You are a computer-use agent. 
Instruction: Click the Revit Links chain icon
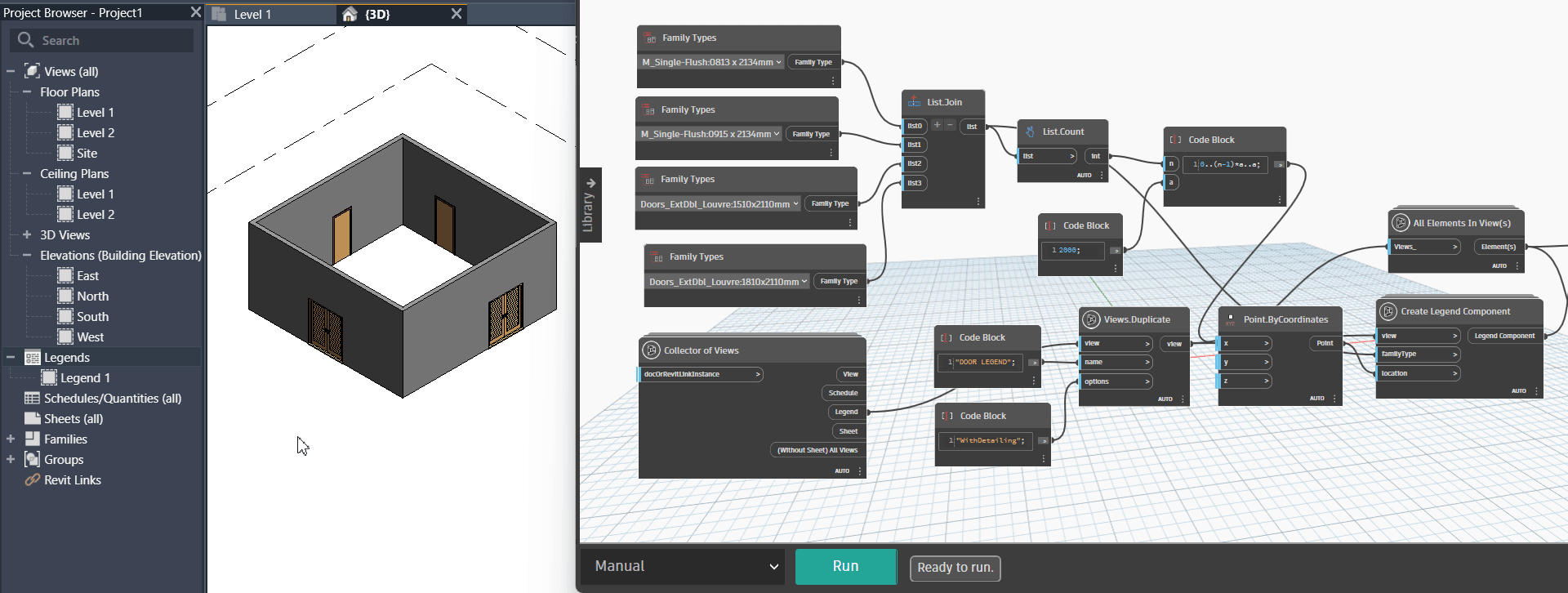click(33, 479)
